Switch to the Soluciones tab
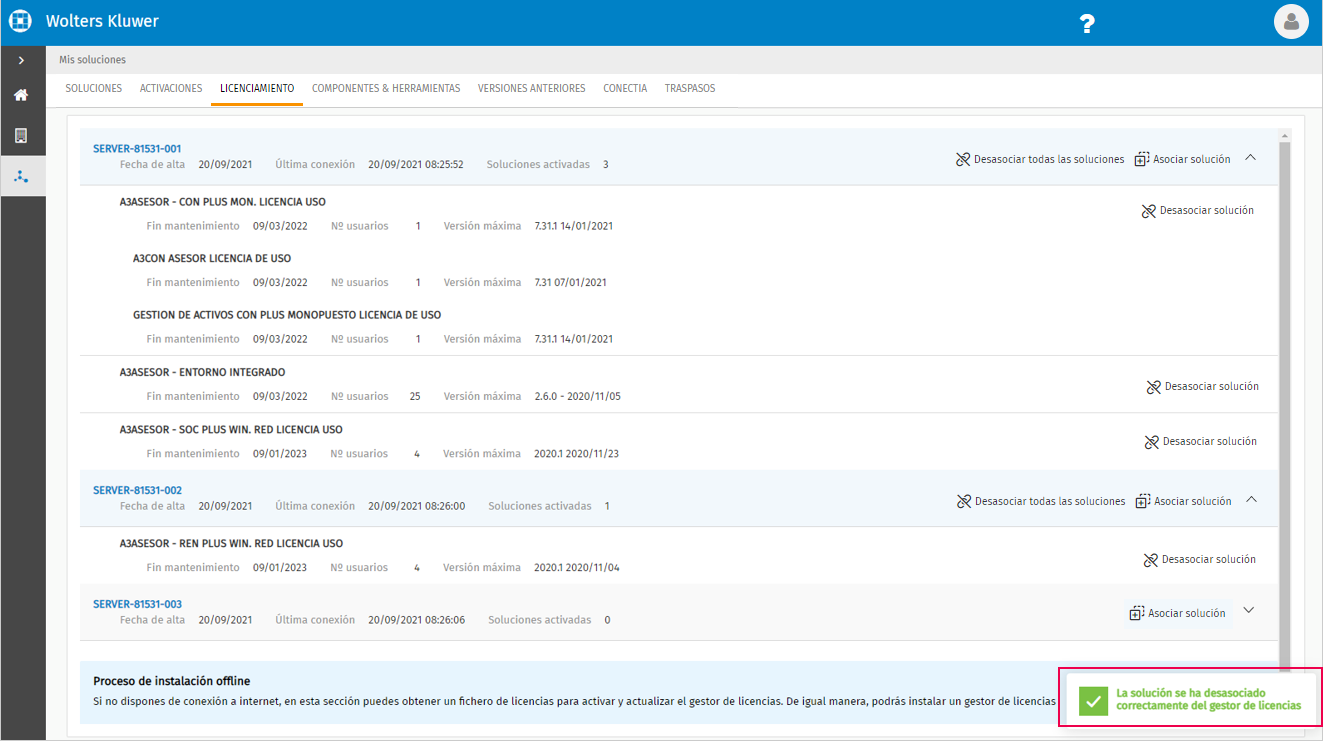Screen dimensions: 1323x741 pyautogui.click(x=94, y=88)
